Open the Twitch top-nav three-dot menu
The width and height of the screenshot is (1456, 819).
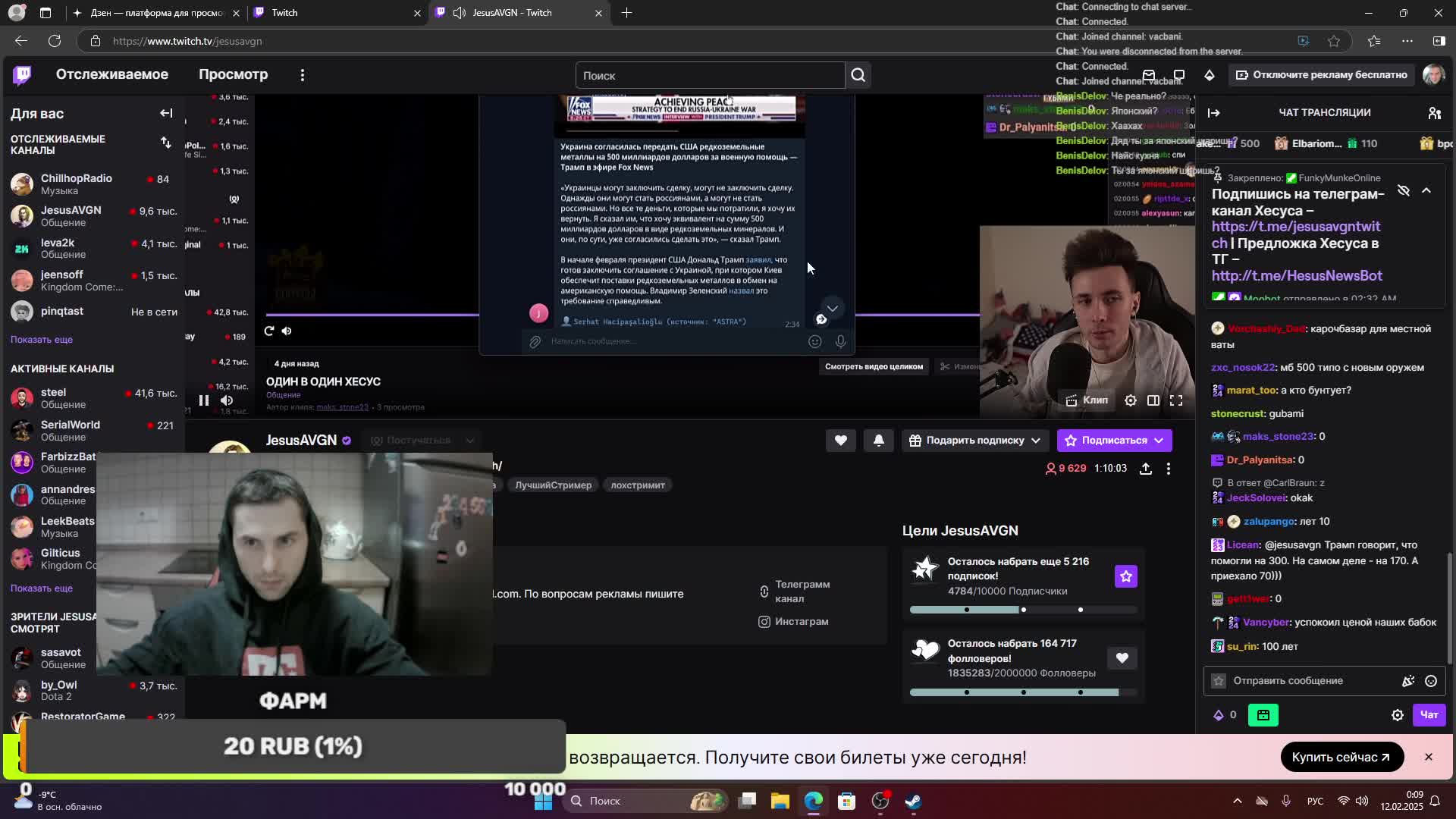[x=303, y=75]
